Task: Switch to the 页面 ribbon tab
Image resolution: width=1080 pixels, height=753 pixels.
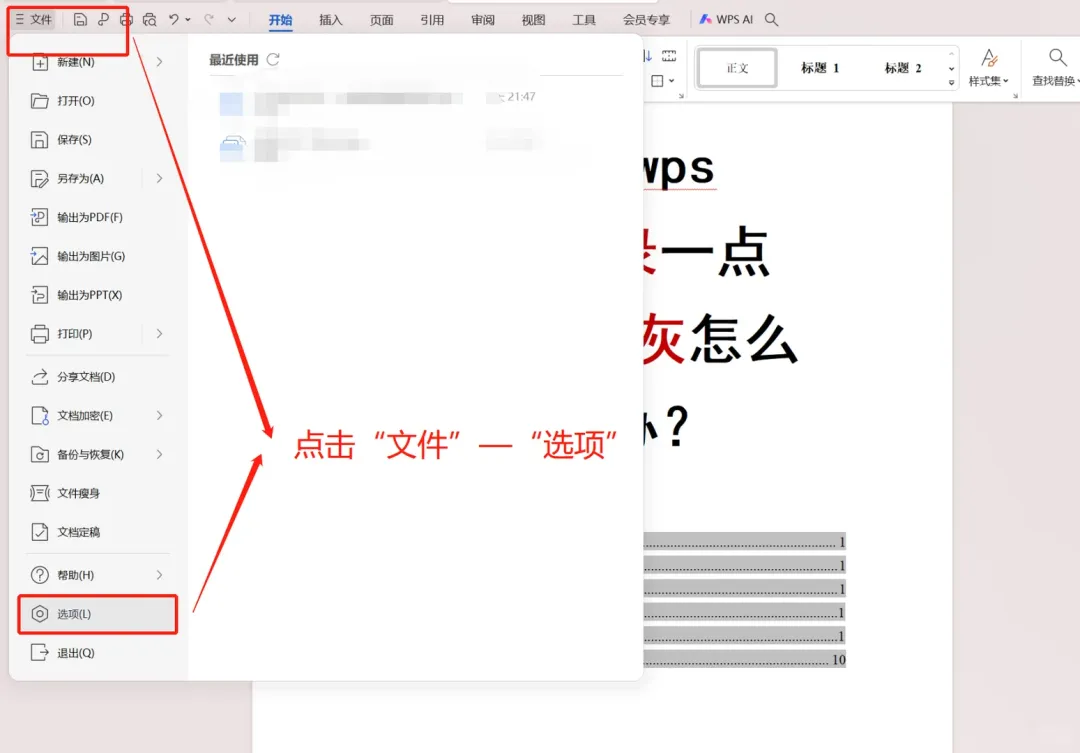Action: (x=382, y=20)
